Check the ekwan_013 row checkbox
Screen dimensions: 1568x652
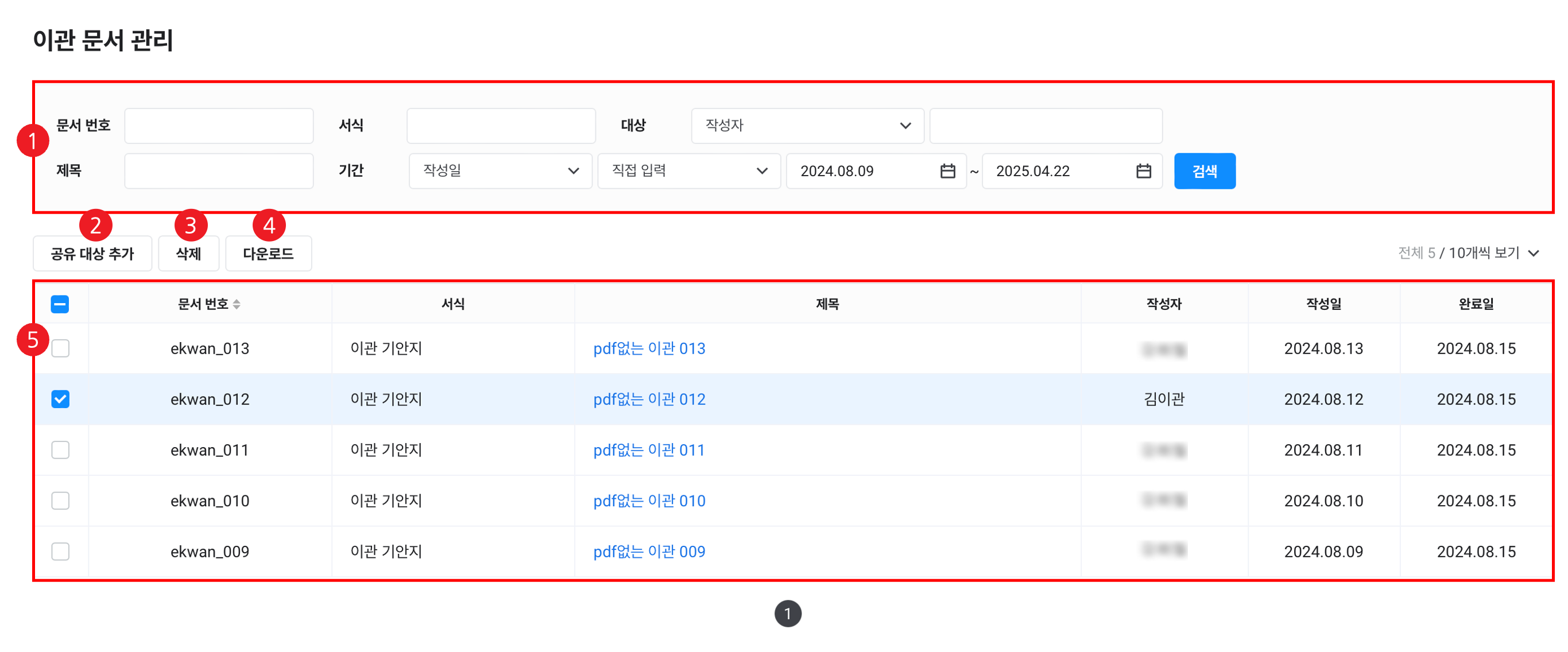tap(60, 348)
